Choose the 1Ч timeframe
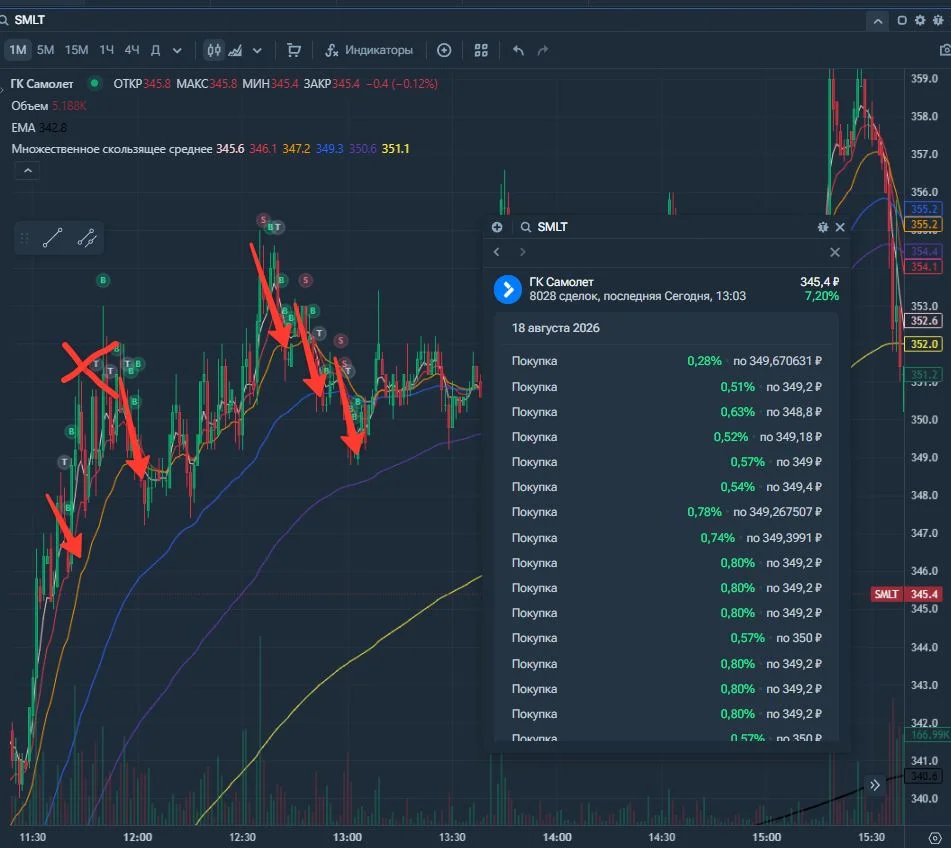The width and height of the screenshot is (951, 848). coord(107,50)
